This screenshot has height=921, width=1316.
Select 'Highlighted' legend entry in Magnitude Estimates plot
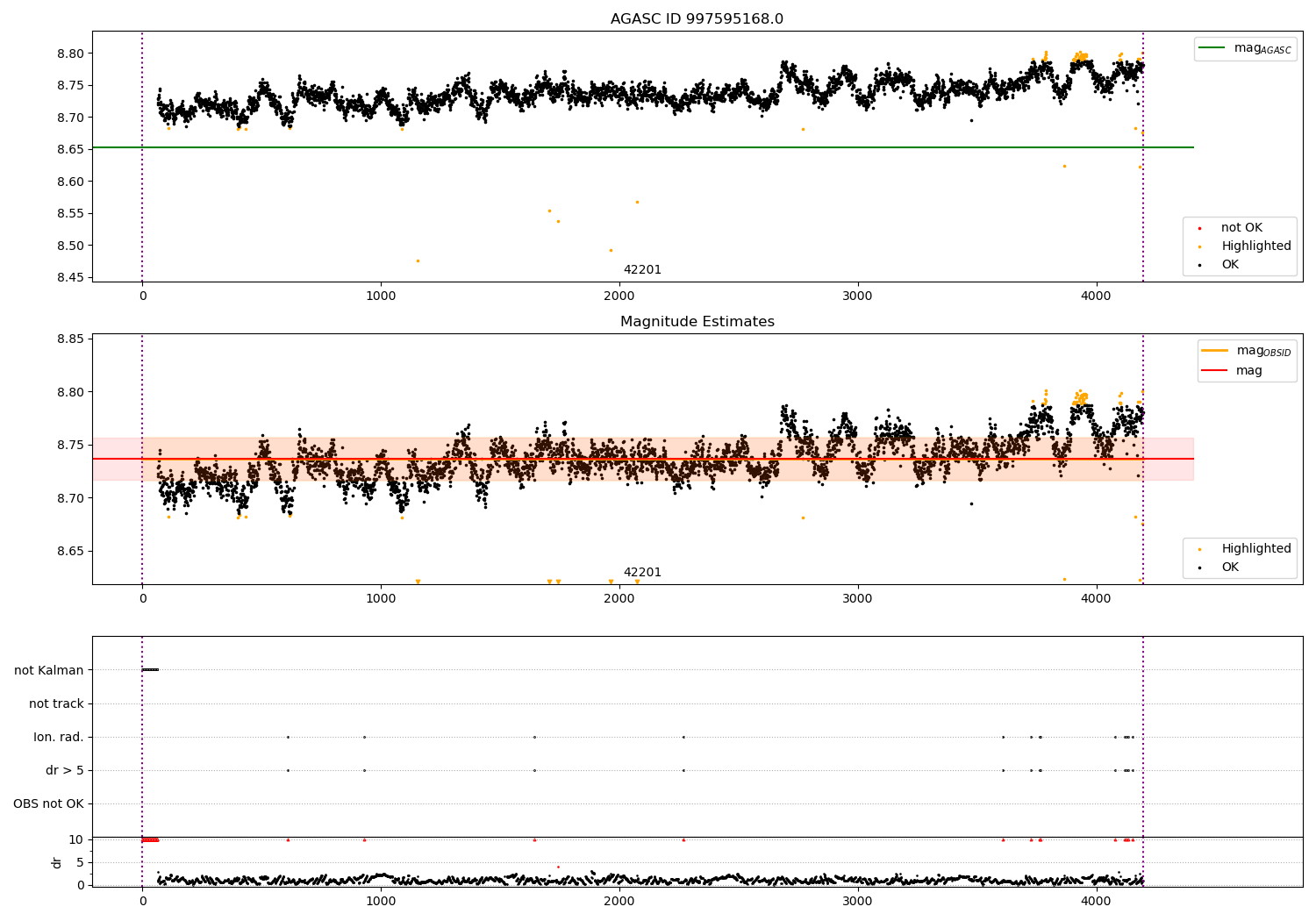(1255, 549)
